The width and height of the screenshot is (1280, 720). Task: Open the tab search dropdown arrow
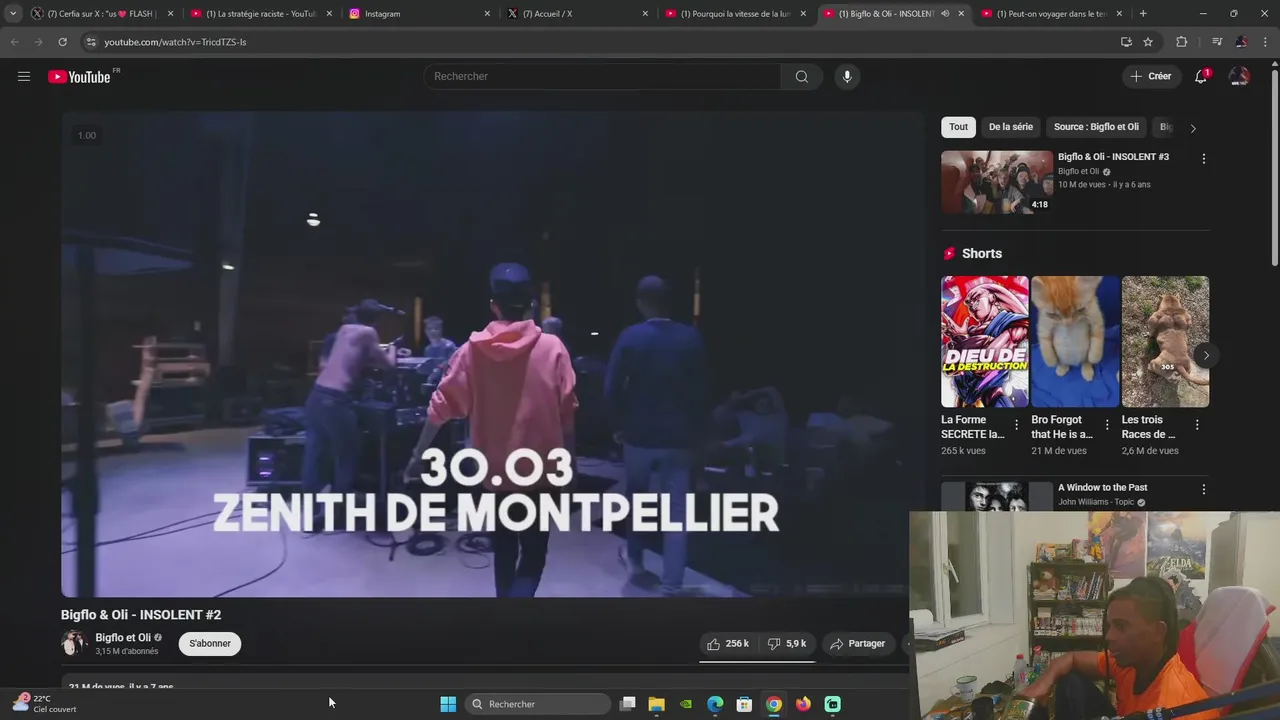click(x=13, y=14)
